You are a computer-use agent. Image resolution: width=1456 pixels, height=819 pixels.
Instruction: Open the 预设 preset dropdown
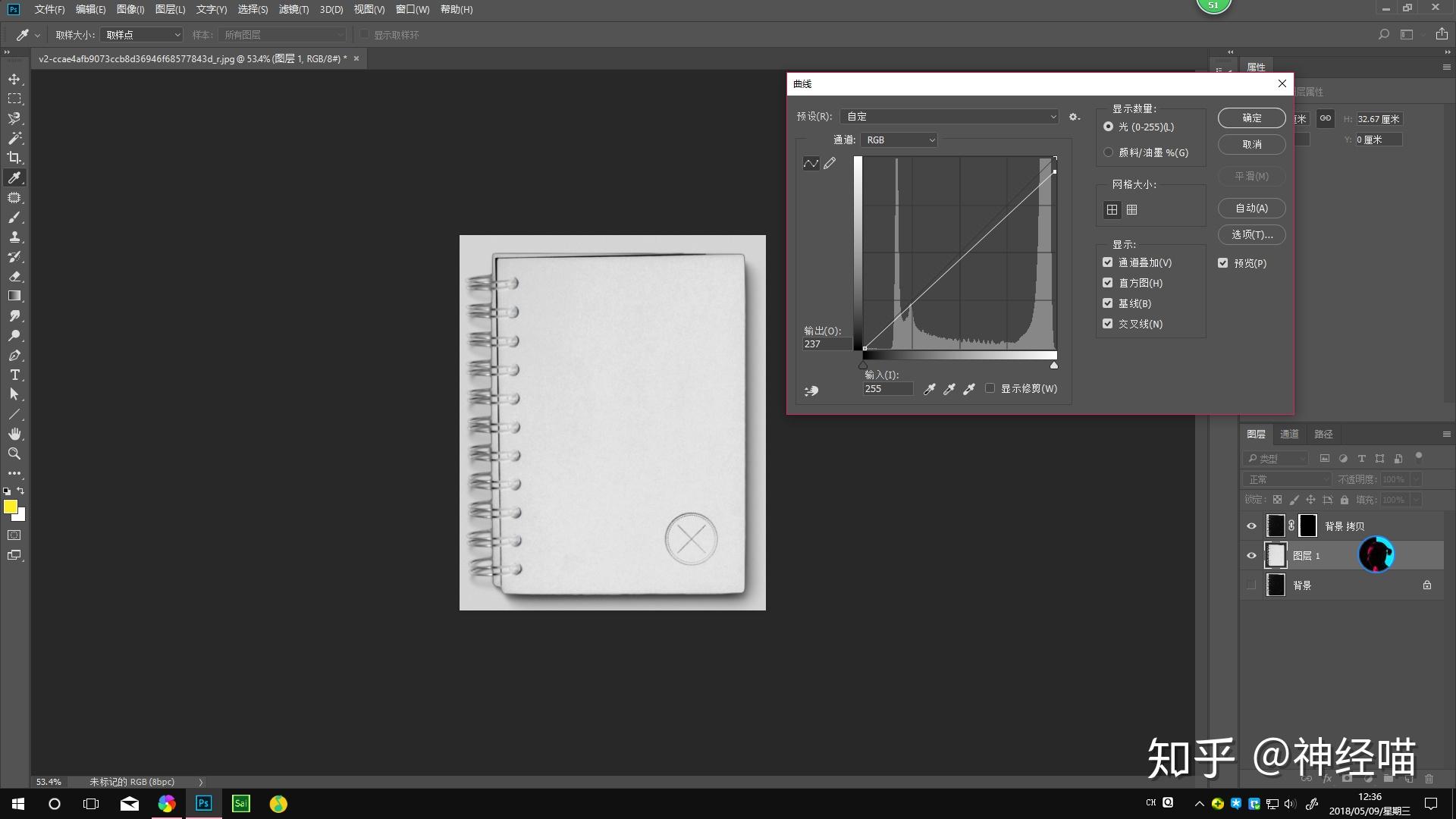pyautogui.click(x=949, y=117)
